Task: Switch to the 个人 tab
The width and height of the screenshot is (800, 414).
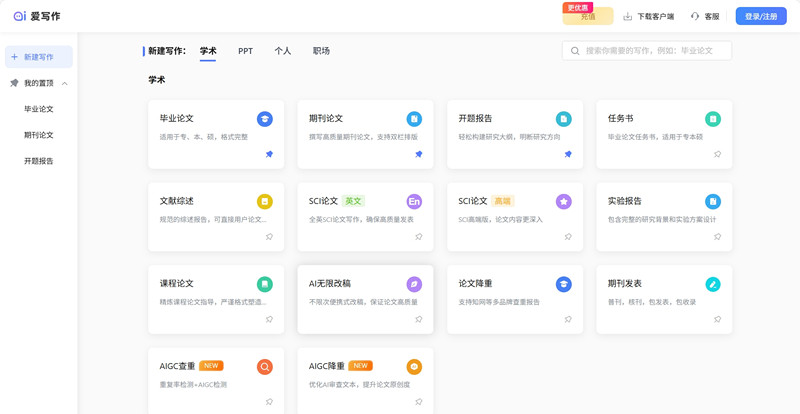Action: [283, 51]
